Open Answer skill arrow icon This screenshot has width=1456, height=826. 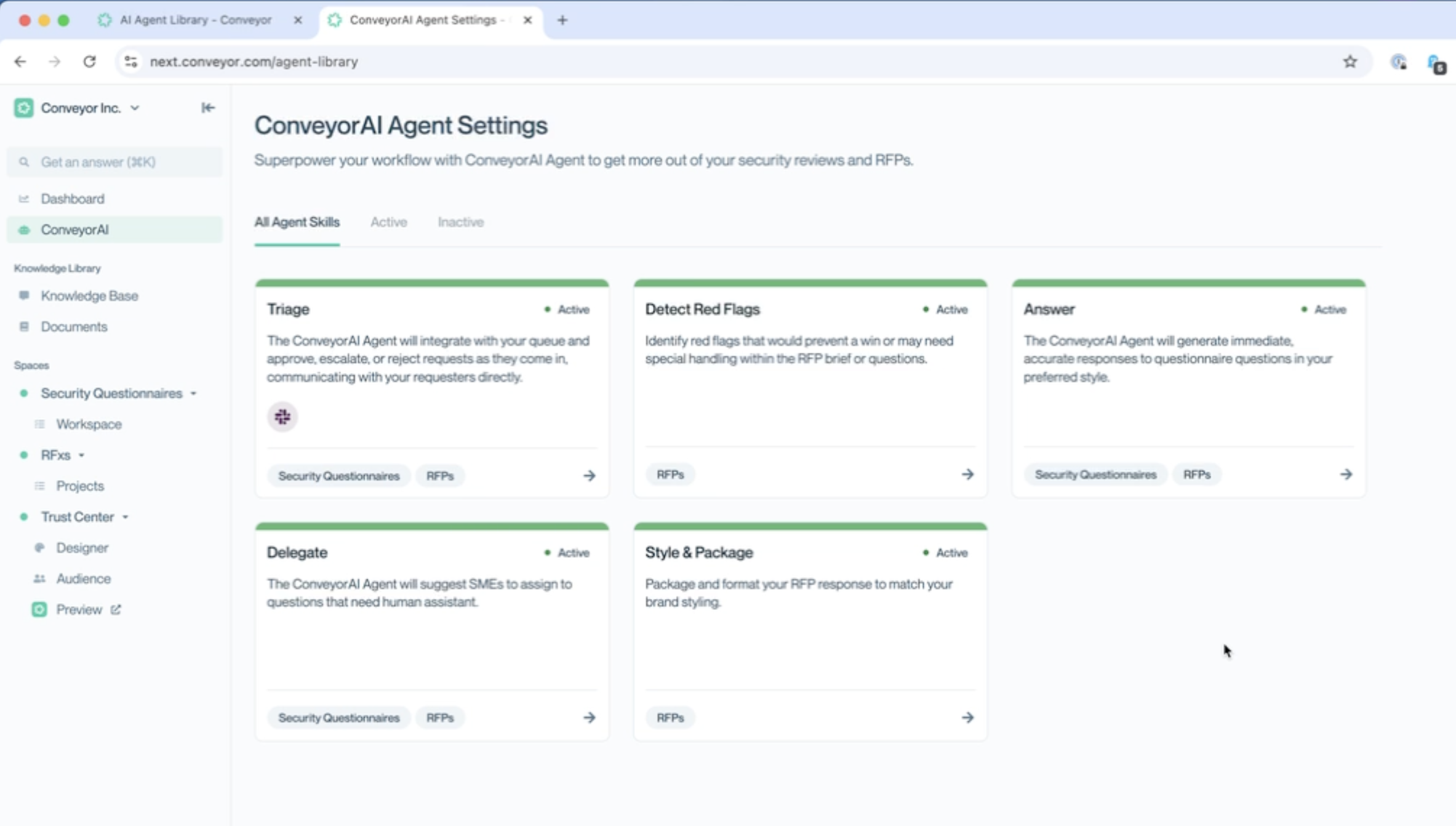(1346, 474)
